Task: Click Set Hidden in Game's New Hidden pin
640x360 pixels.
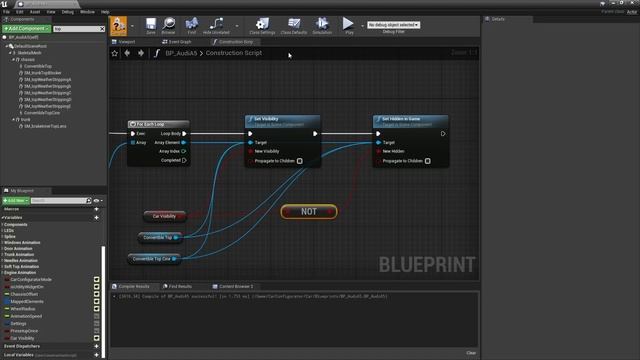Action: (x=378, y=151)
